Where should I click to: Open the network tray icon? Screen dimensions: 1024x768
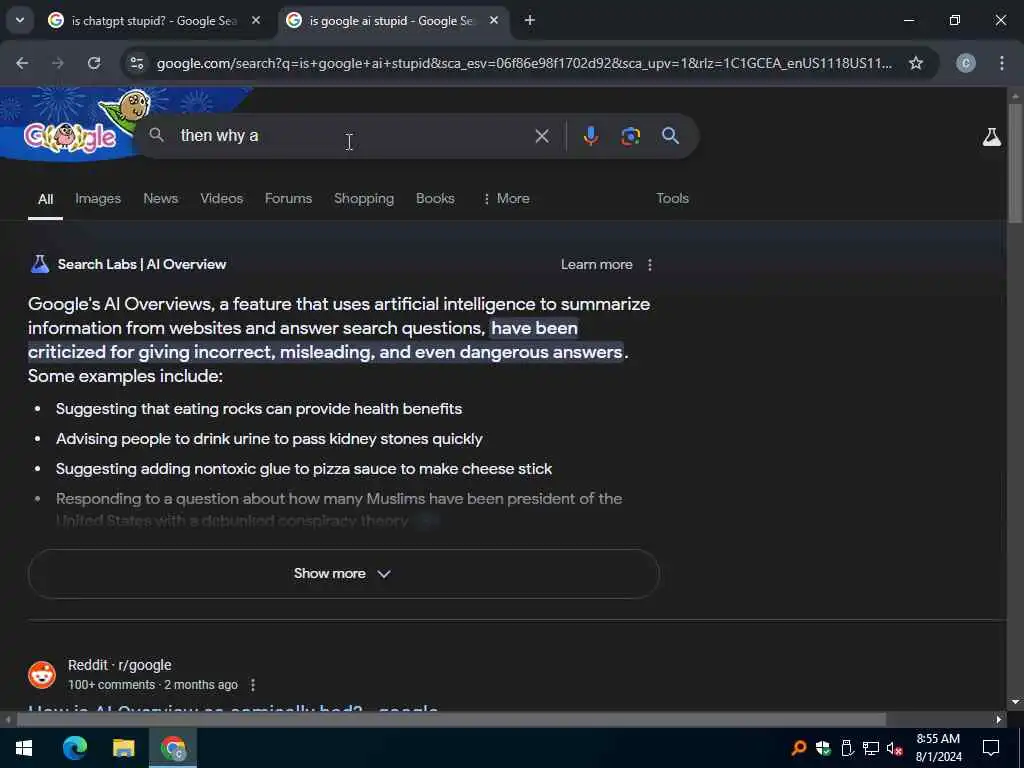coord(871,748)
